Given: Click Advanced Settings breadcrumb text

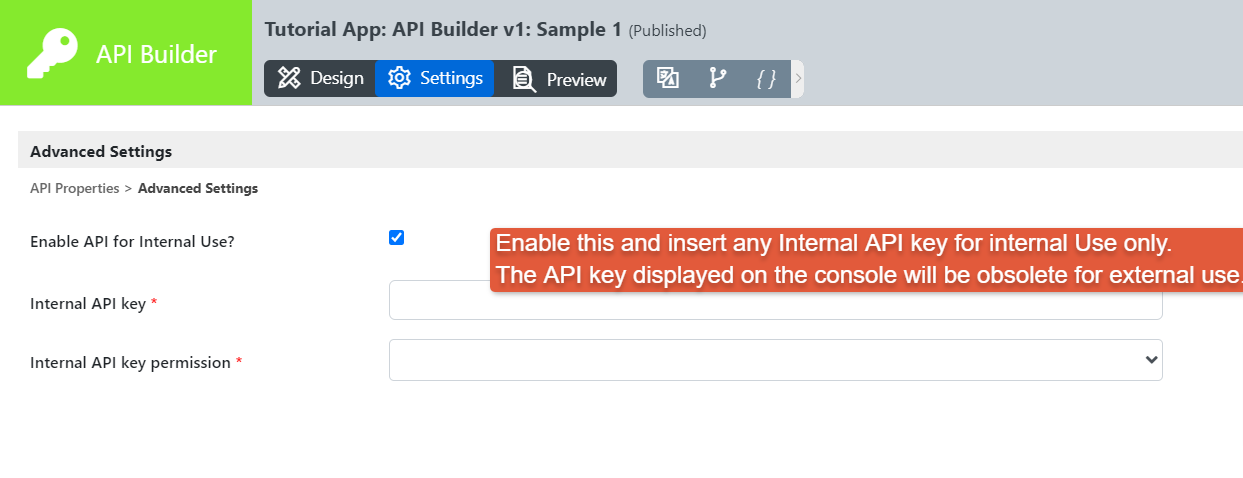Looking at the screenshot, I should tap(198, 188).
